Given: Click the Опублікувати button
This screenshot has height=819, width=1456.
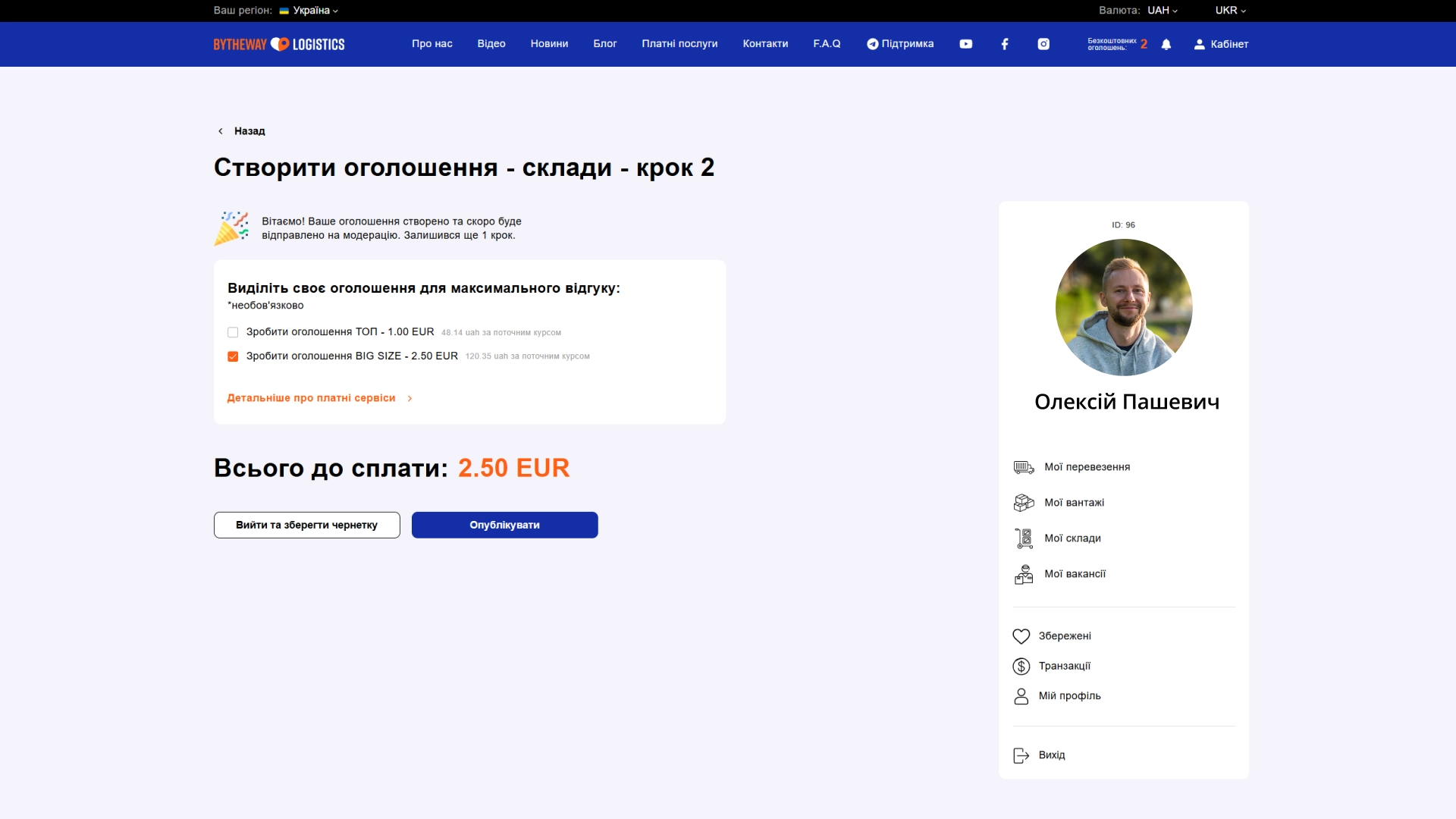Looking at the screenshot, I should coord(504,525).
